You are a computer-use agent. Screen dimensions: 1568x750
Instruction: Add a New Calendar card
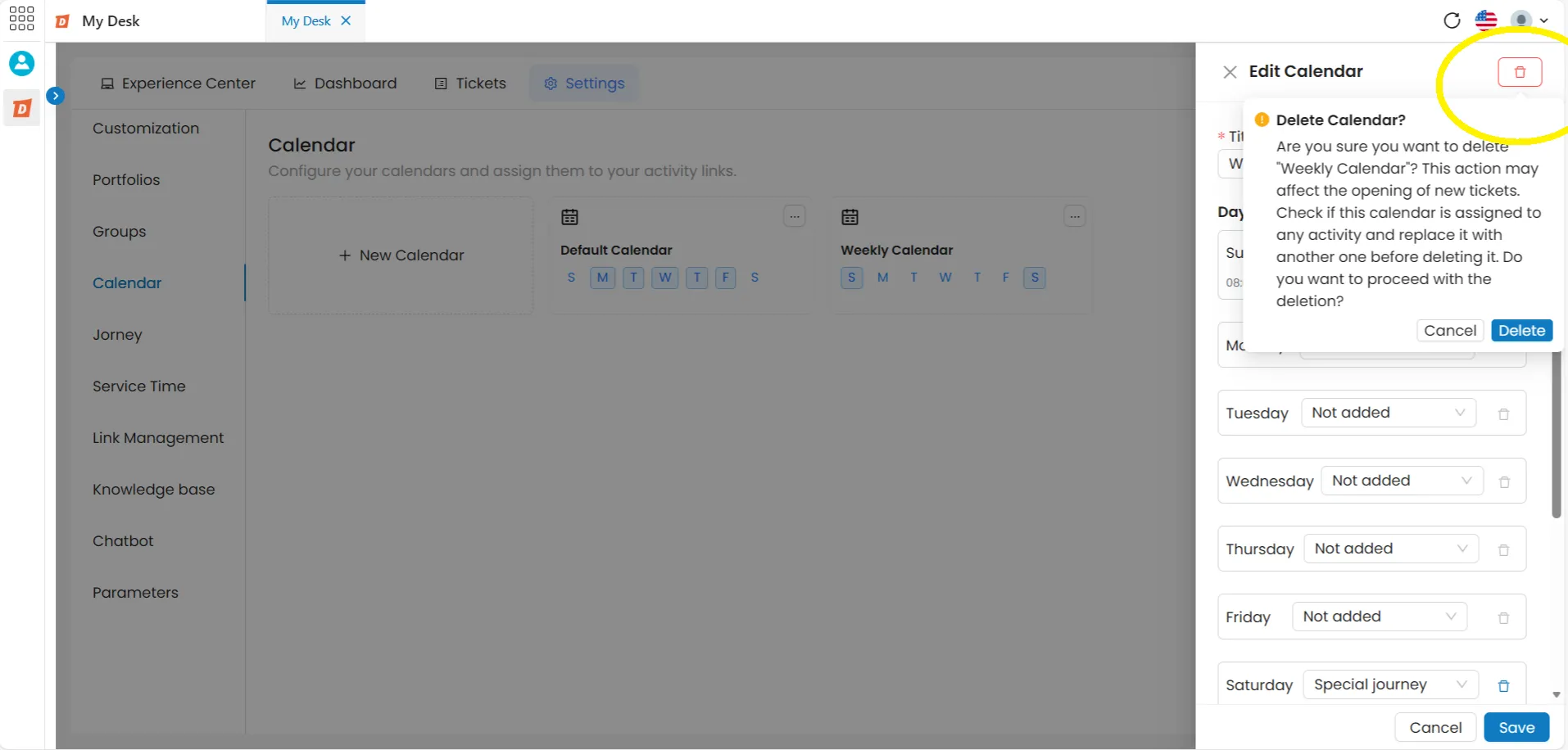tap(401, 255)
